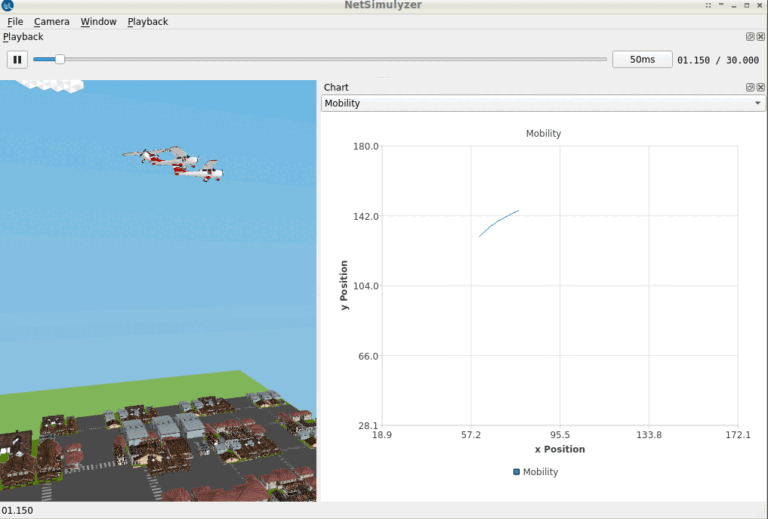Float the Playback panel
Image resolution: width=768 pixels, height=519 pixels.
(750, 37)
